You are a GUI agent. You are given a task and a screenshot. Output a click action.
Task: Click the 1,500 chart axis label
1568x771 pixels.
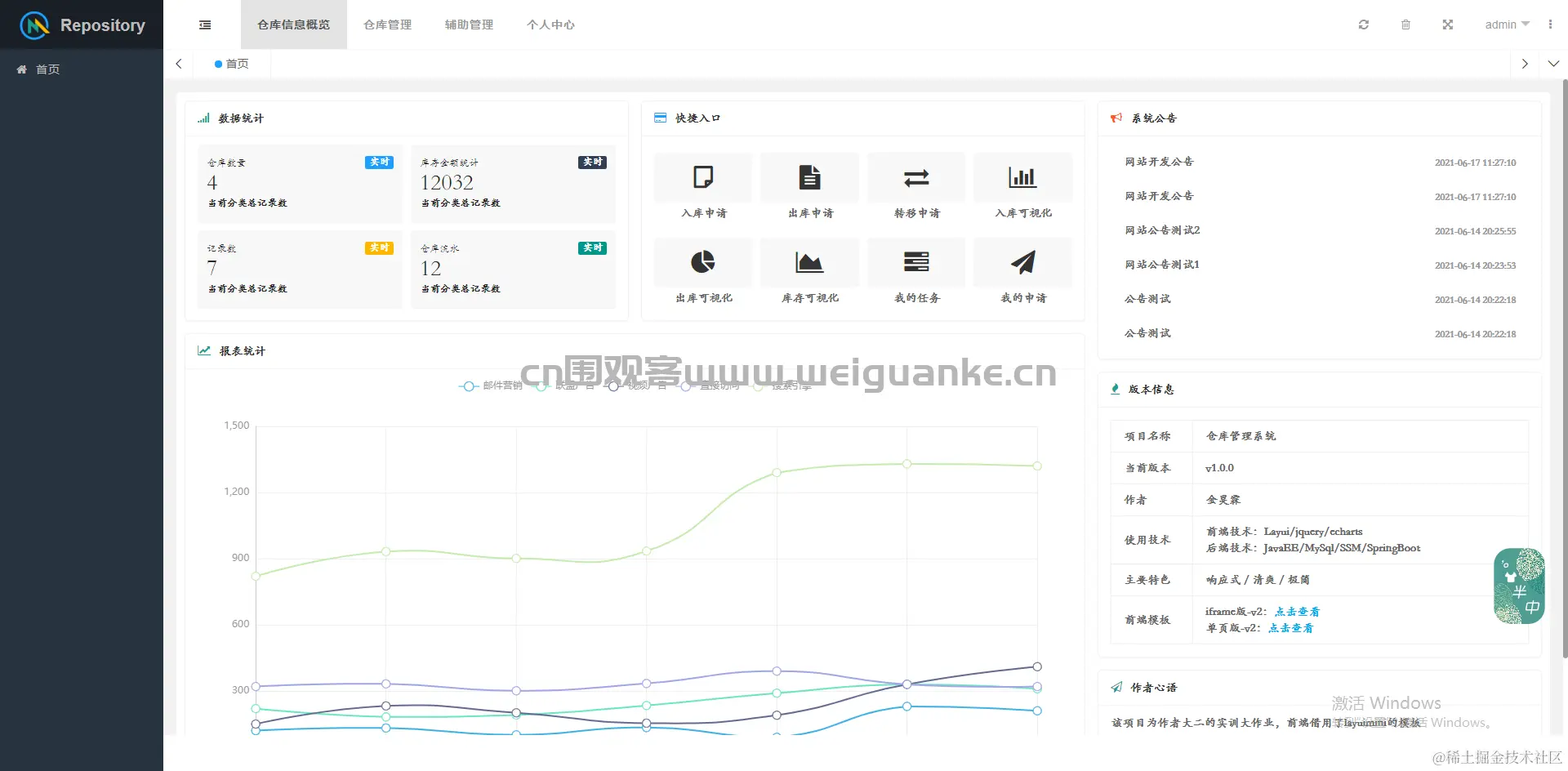(237, 426)
